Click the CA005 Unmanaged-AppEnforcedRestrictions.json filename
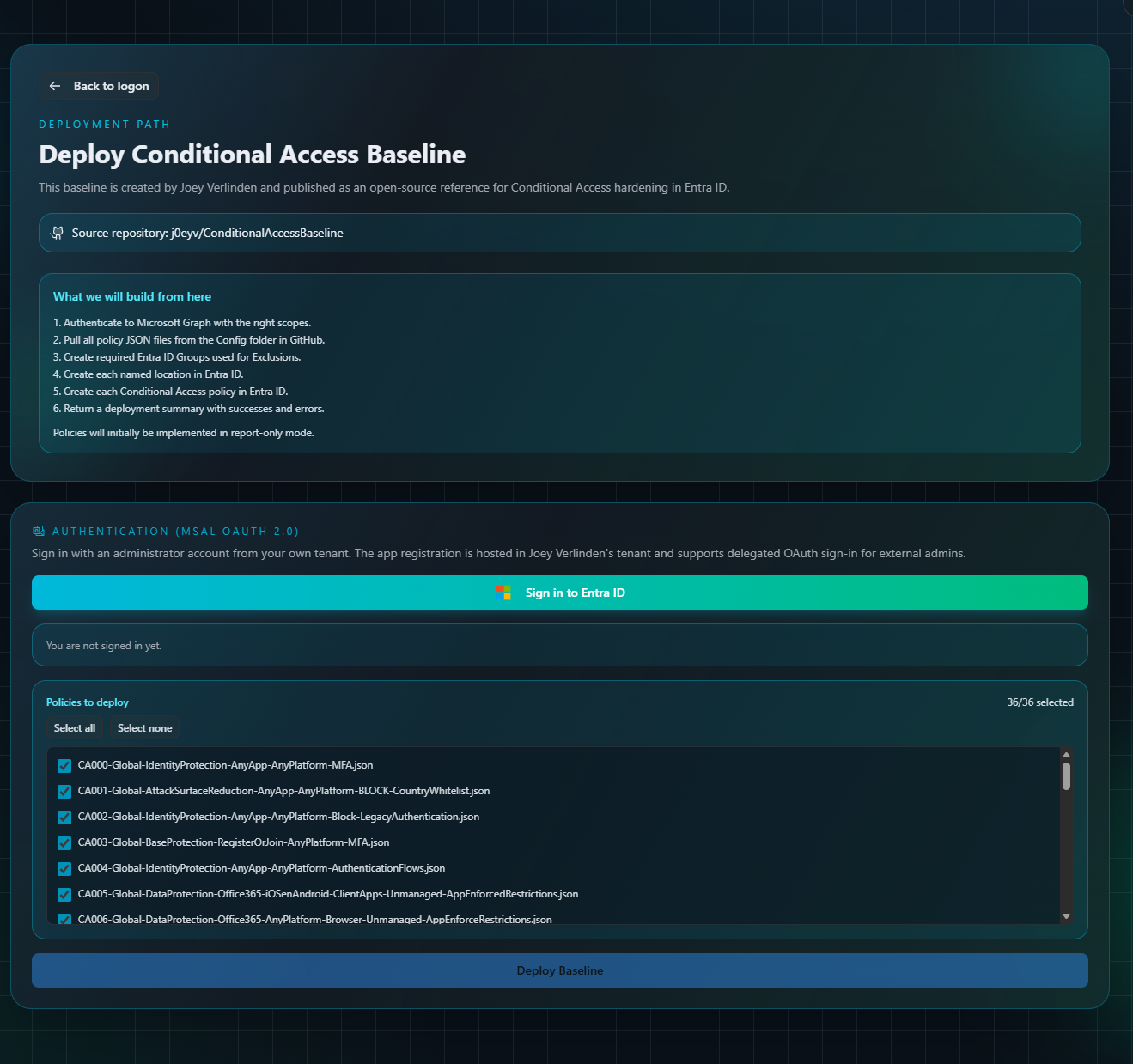Image resolution: width=1133 pixels, height=1064 pixels. [328, 894]
